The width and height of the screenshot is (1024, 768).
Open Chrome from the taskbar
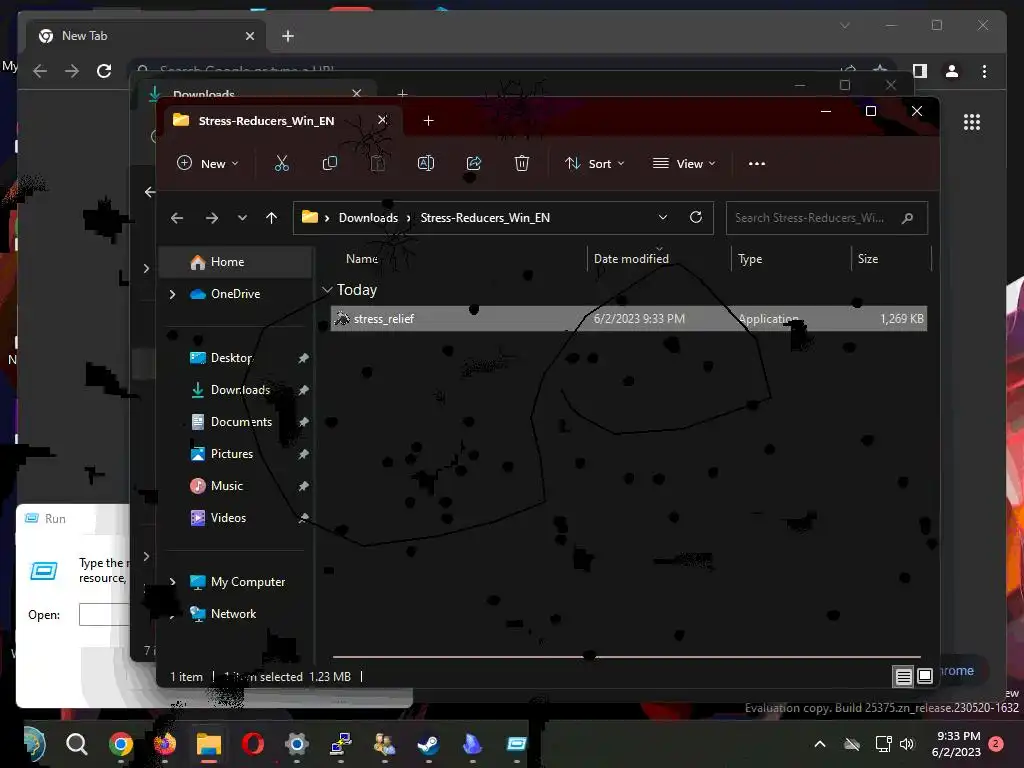121,744
